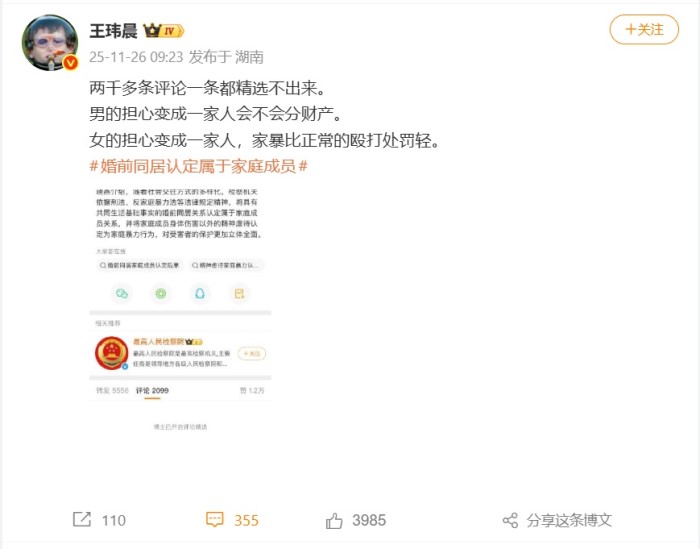Open 王玮晨's profile avatar
This screenshot has width=700, height=549.
[x=50, y=42]
